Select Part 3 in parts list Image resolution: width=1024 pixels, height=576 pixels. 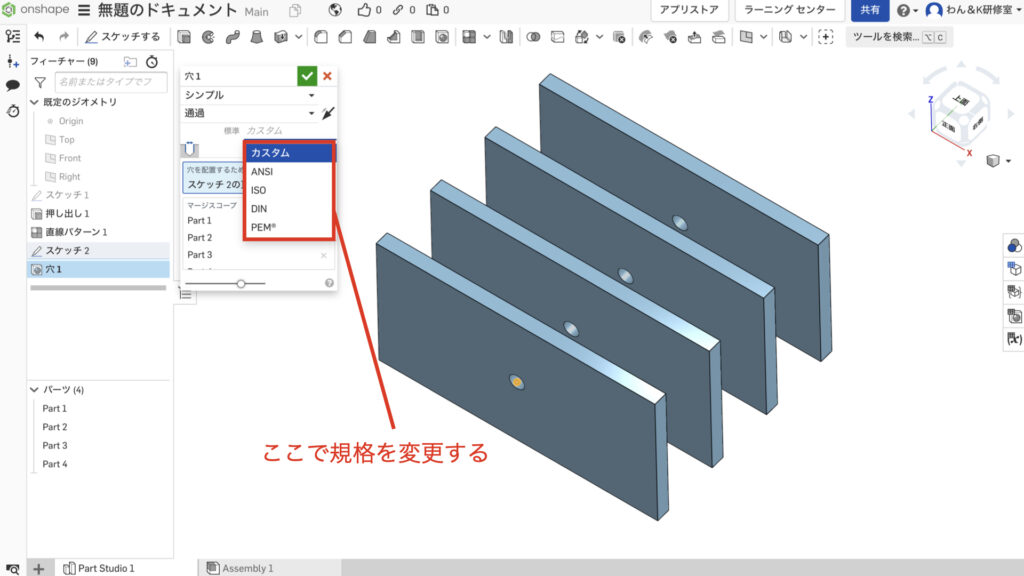coord(55,445)
